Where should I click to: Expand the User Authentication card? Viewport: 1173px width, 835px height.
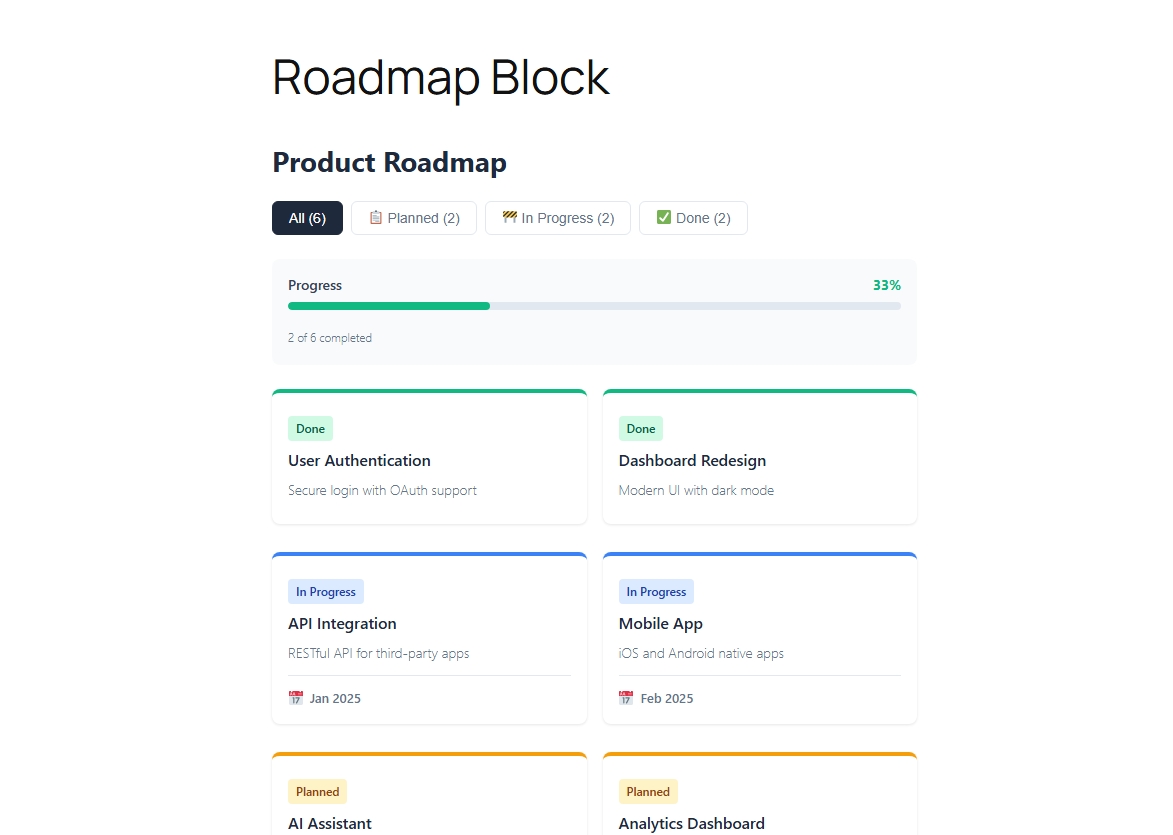[429, 457]
